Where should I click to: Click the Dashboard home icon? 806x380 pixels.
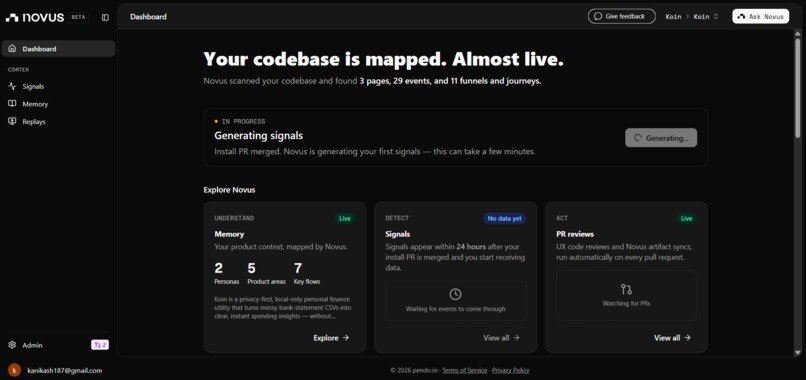pyautogui.click(x=12, y=49)
